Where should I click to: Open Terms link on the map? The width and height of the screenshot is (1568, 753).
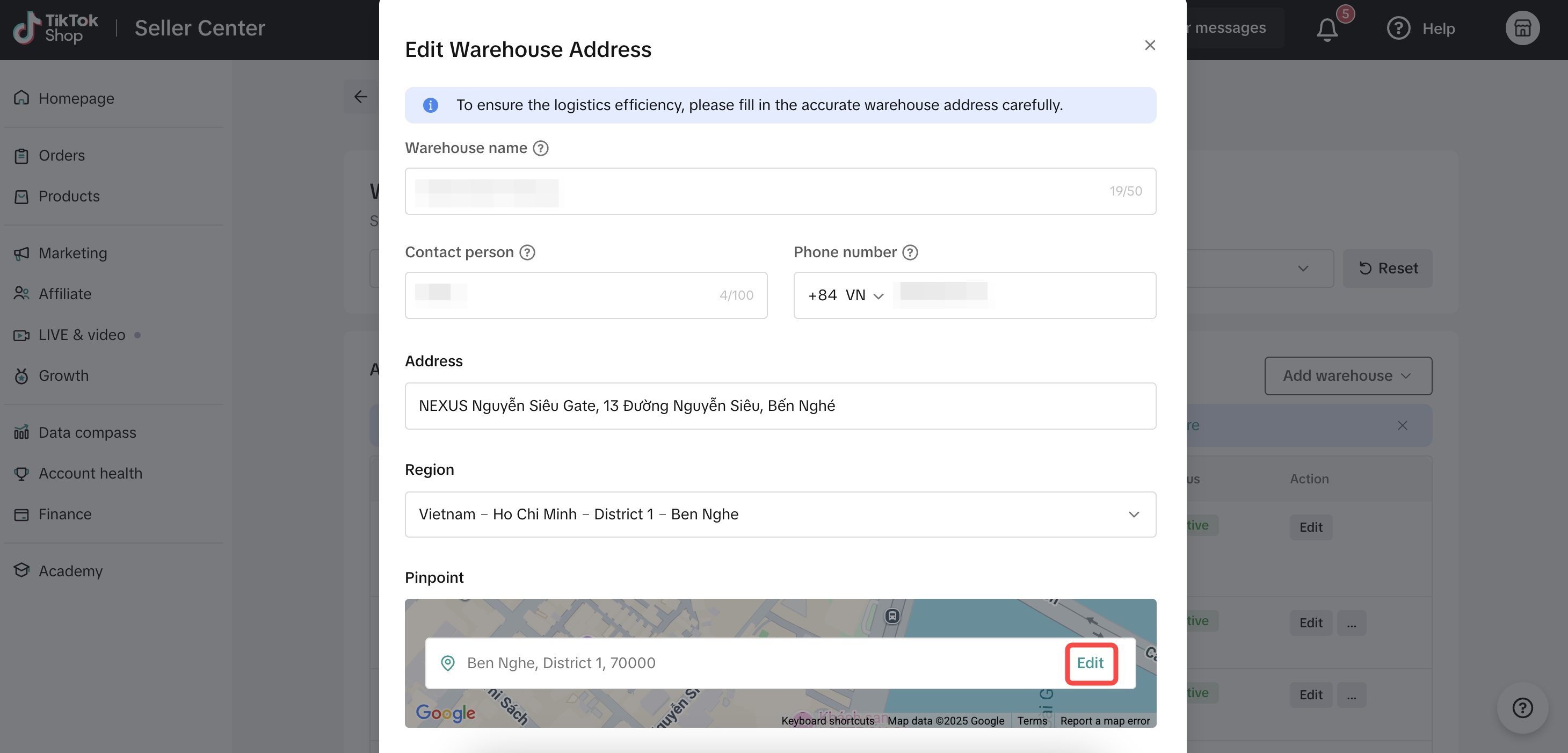(x=1032, y=721)
